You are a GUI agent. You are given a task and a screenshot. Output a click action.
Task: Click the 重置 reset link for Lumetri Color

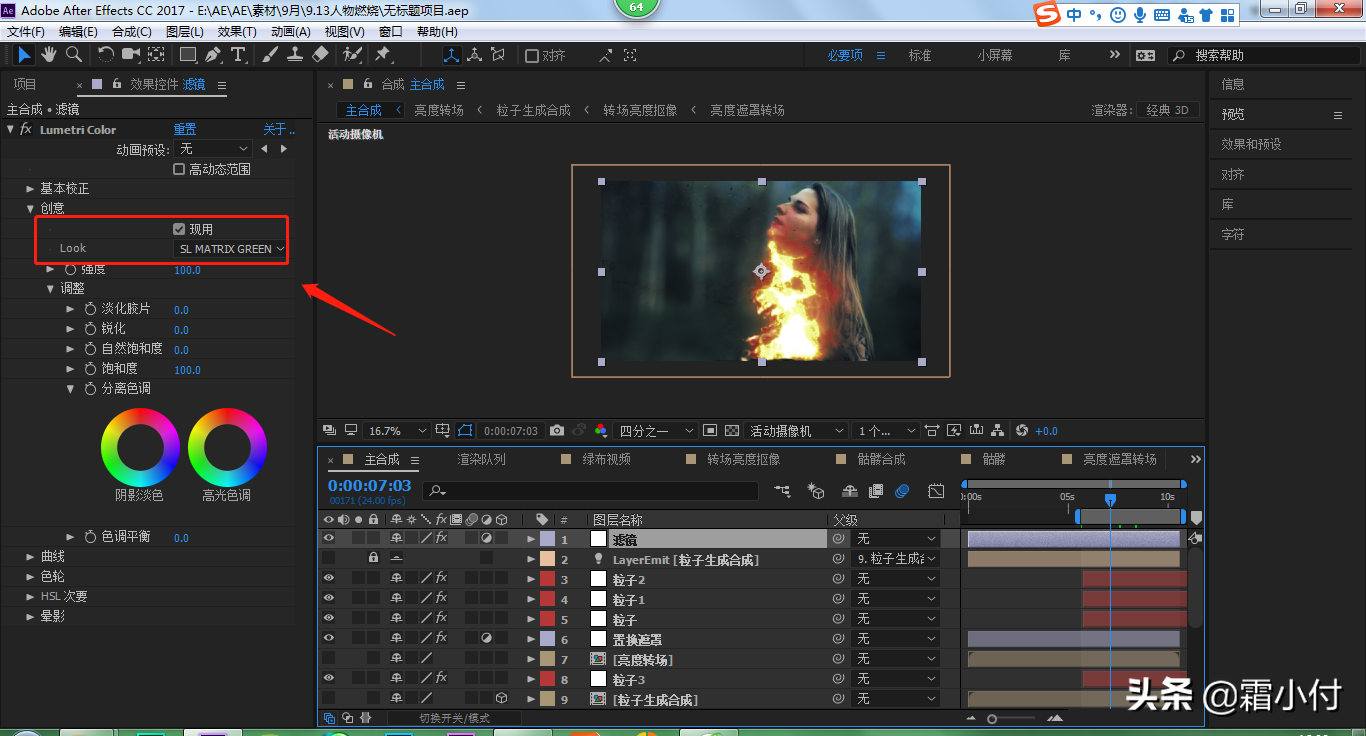(x=185, y=130)
